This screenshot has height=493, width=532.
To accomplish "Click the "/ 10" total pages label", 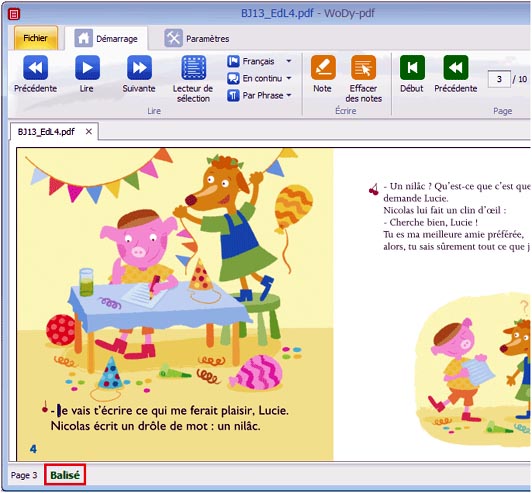I will pos(519,79).
